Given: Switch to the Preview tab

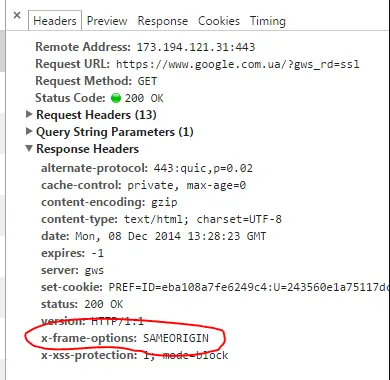Looking at the screenshot, I should click(107, 21).
